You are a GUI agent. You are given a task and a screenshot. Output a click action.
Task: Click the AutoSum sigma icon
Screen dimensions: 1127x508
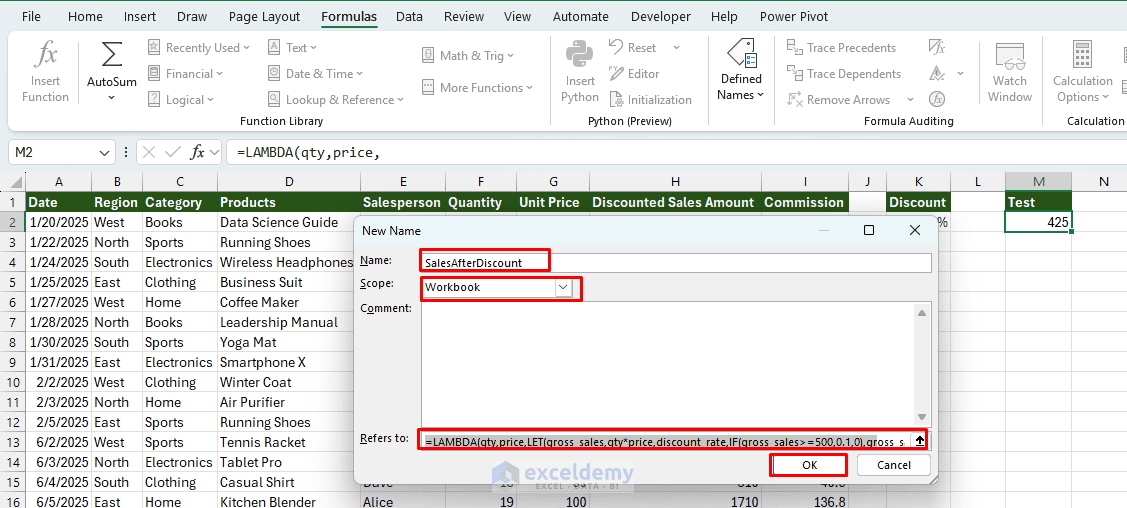click(x=111, y=55)
